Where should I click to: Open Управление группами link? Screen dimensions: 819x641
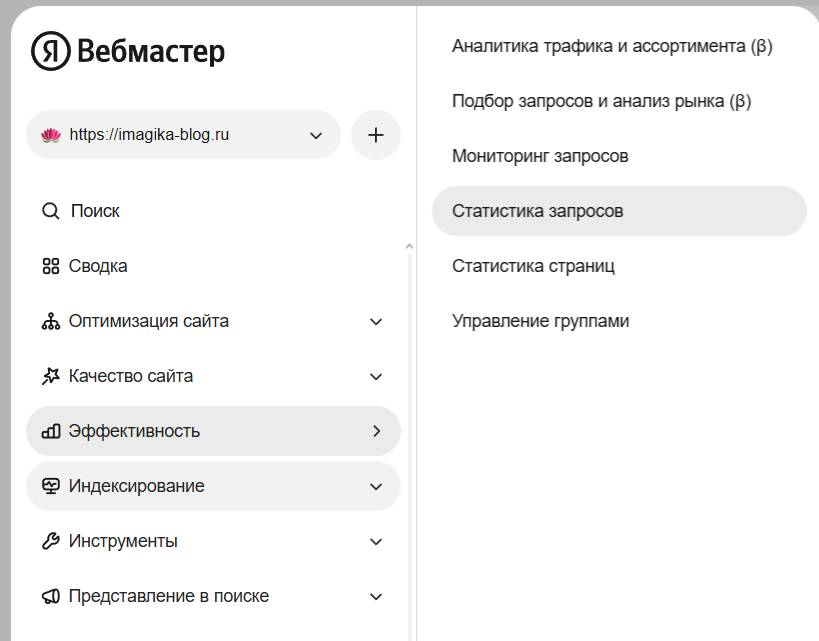point(540,321)
